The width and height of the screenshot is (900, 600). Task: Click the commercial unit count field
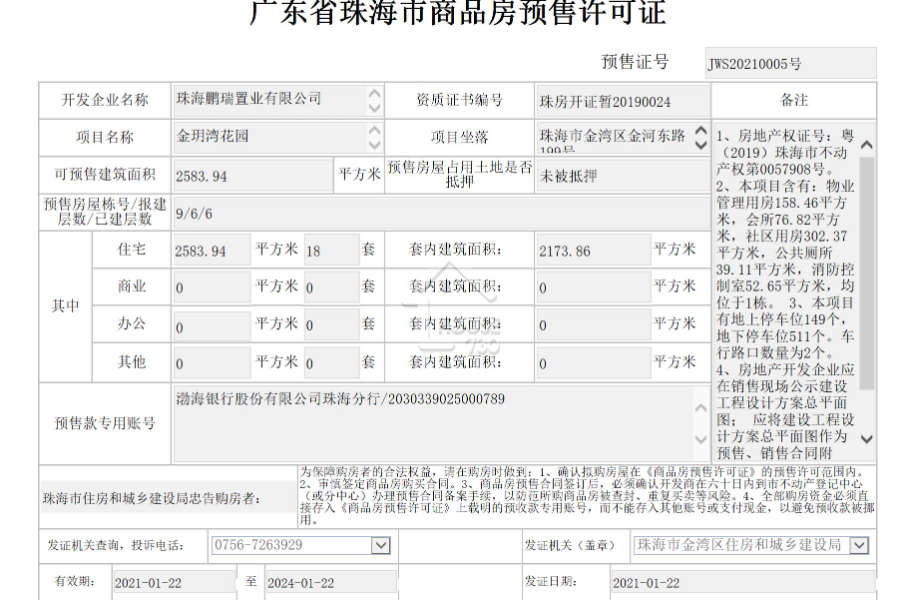click(331, 287)
